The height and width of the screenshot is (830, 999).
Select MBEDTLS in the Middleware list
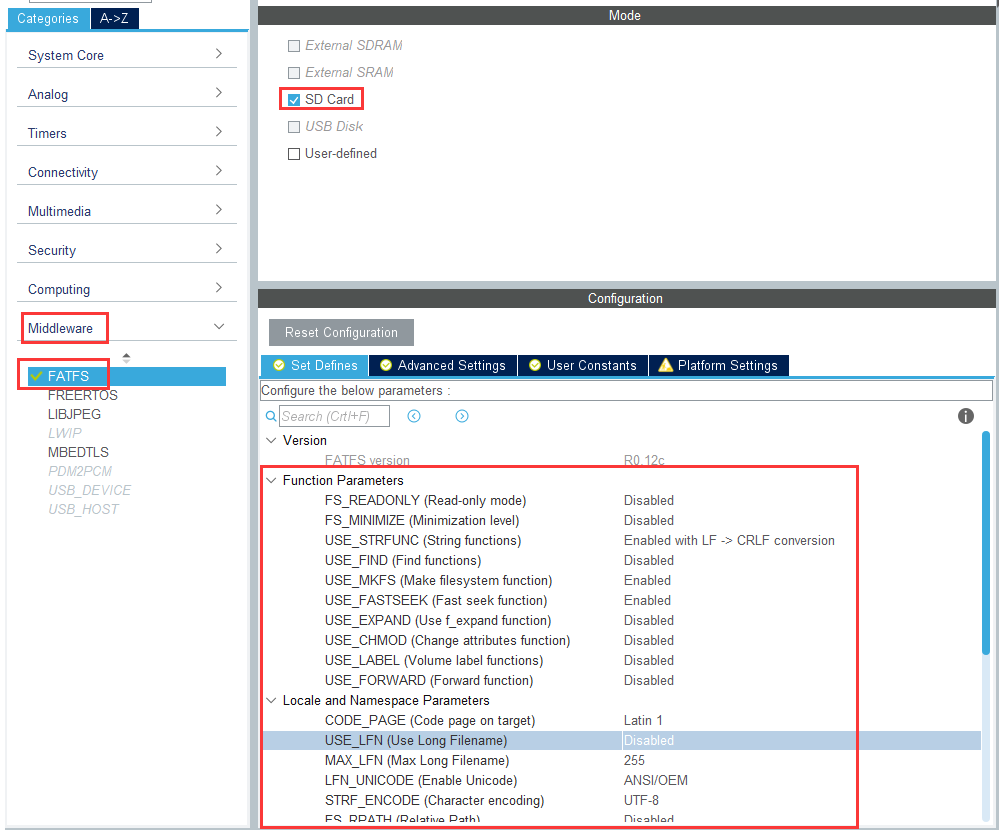coord(78,452)
